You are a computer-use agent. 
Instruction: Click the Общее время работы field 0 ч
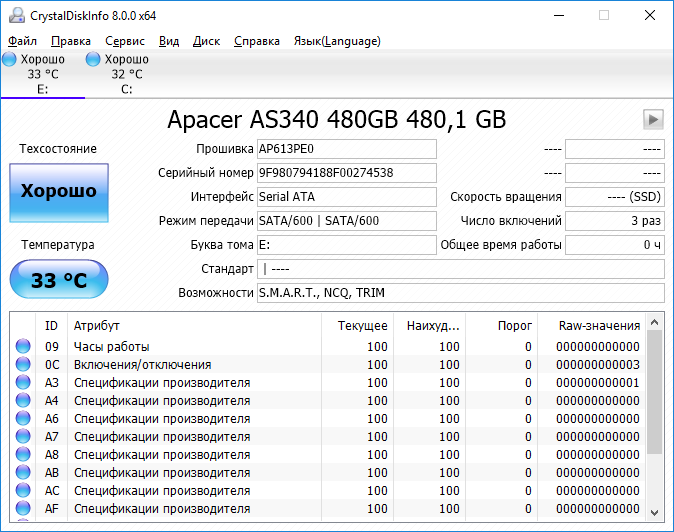615,245
